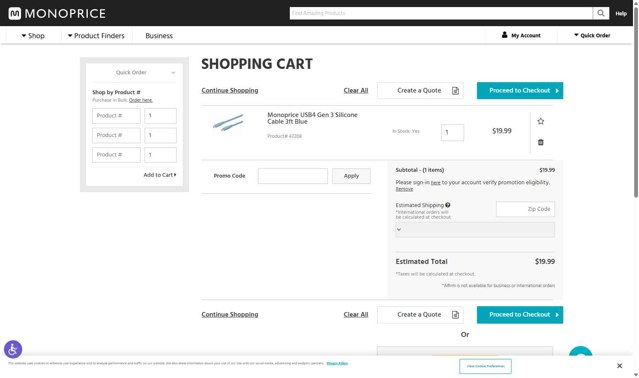Click the Promo Code input field
The height and width of the screenshot is (378, 639).
pyautogui.click(x=293, y=176)
